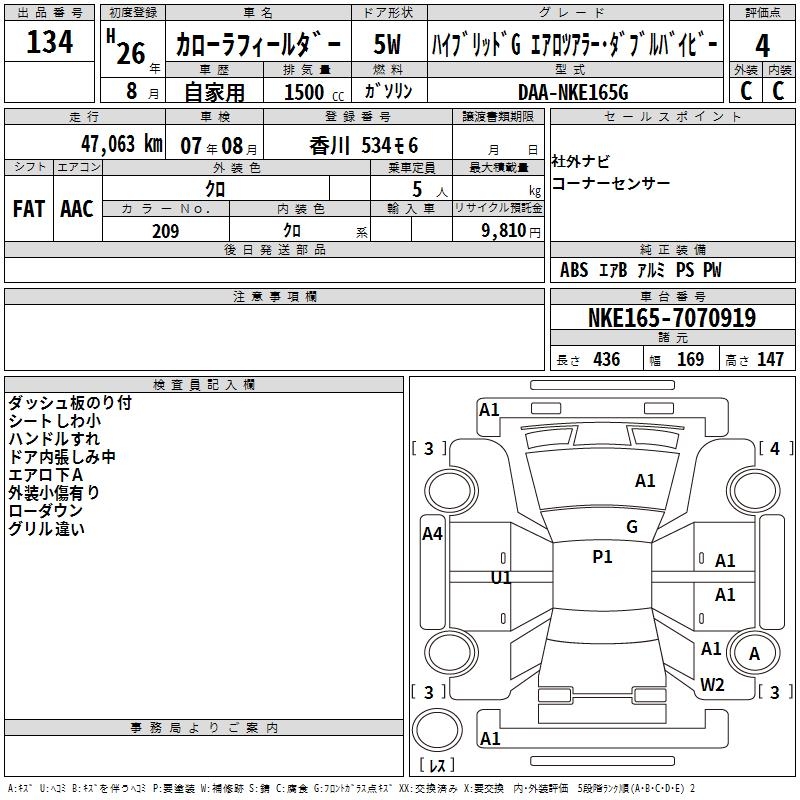800x800 pixels.
Task: Click the P1 mark on roof
Action: pyautogui.click(x=602, y=557)
